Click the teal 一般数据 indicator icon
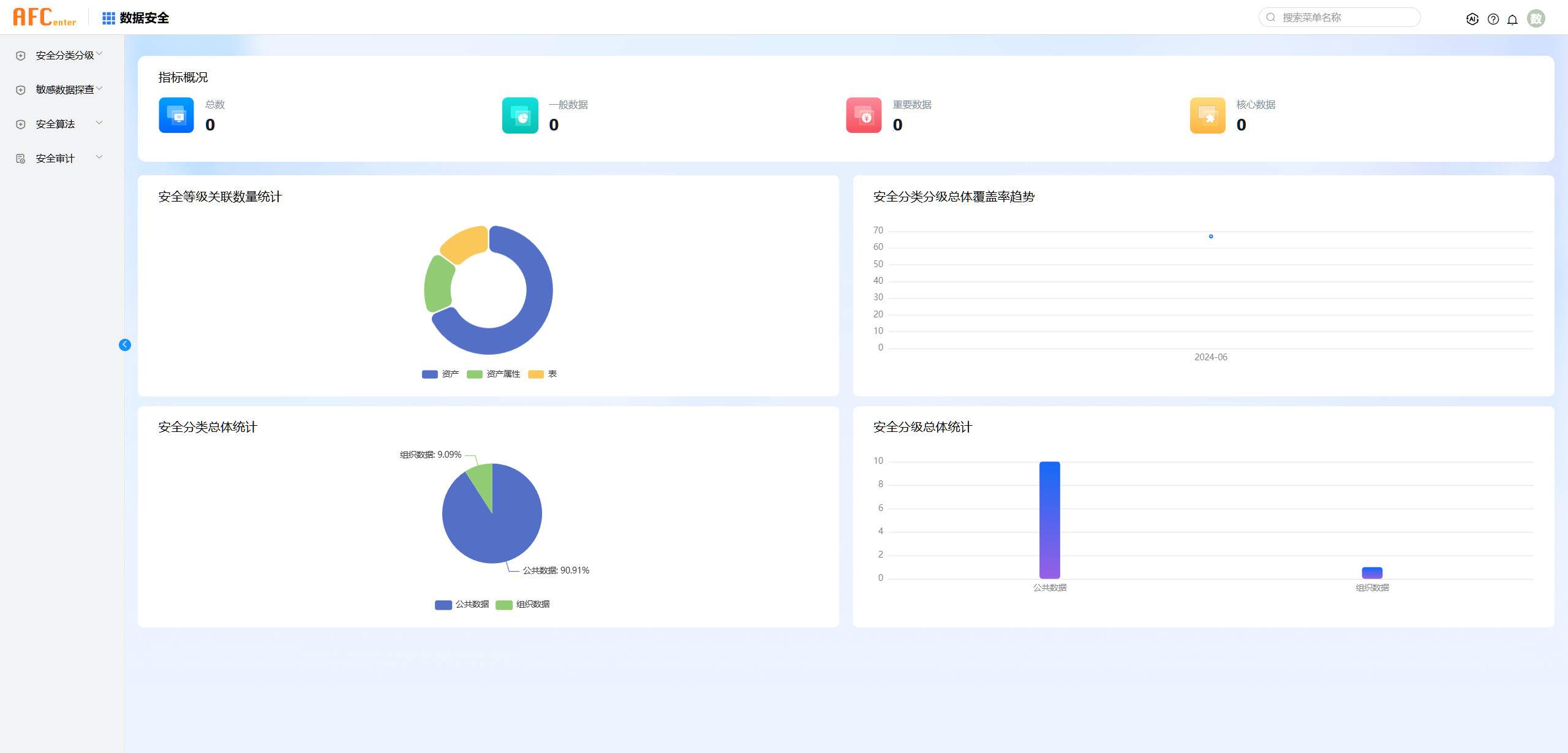 520,115
